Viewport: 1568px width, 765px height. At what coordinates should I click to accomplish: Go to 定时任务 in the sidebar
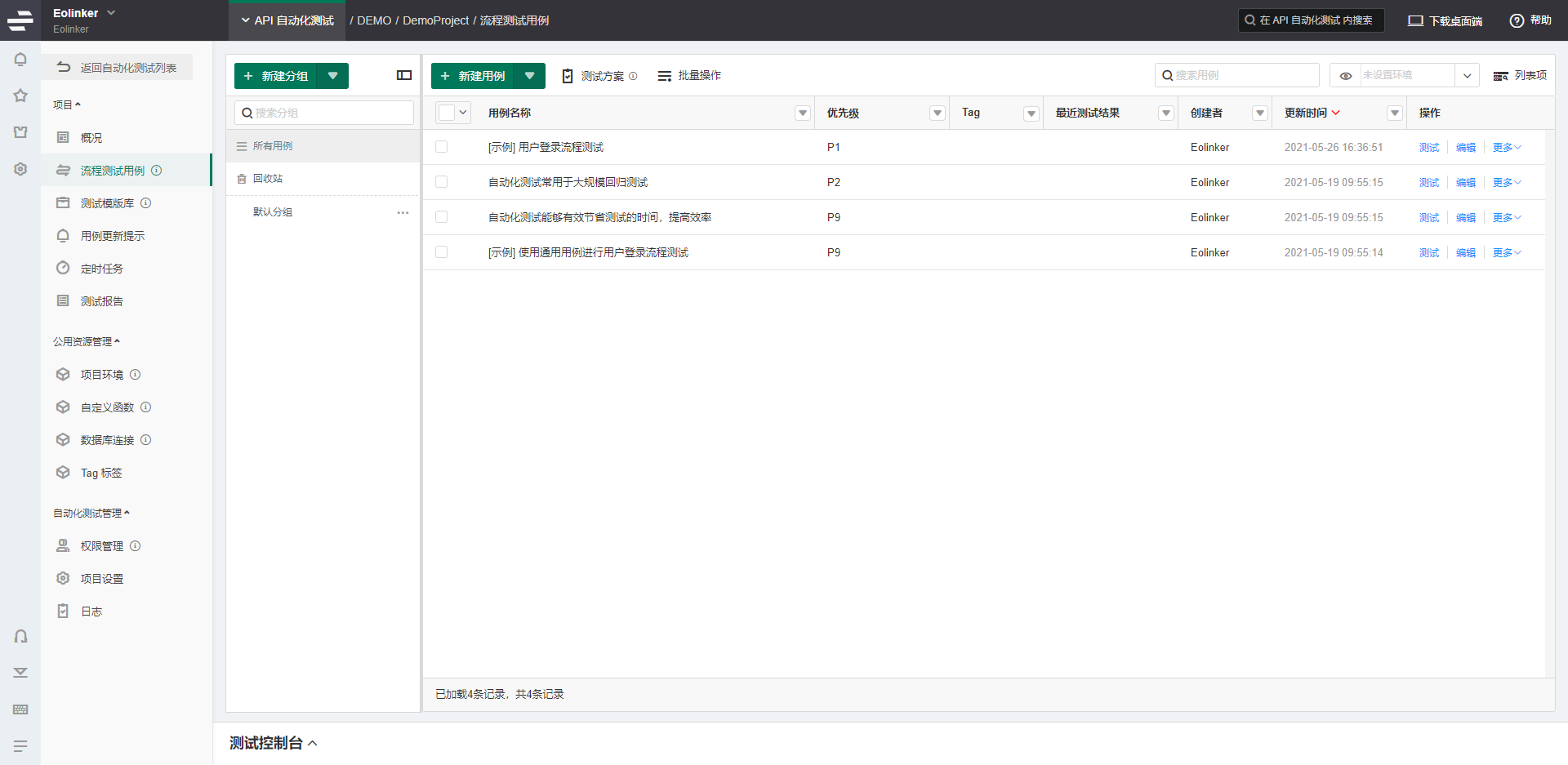coord(101,269)
